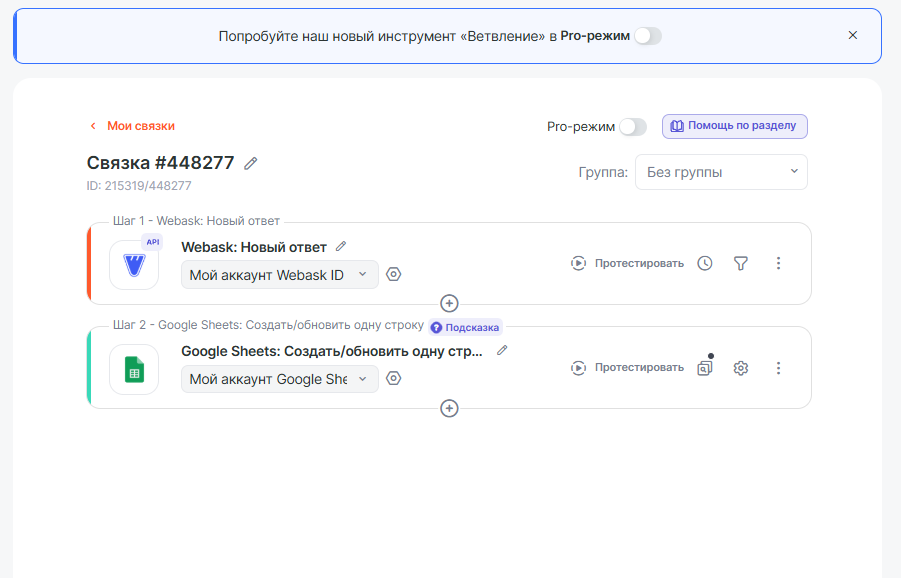Add a step after the Webask step
The height and width of the screenshot is (578, 901).
coord(450,303)
